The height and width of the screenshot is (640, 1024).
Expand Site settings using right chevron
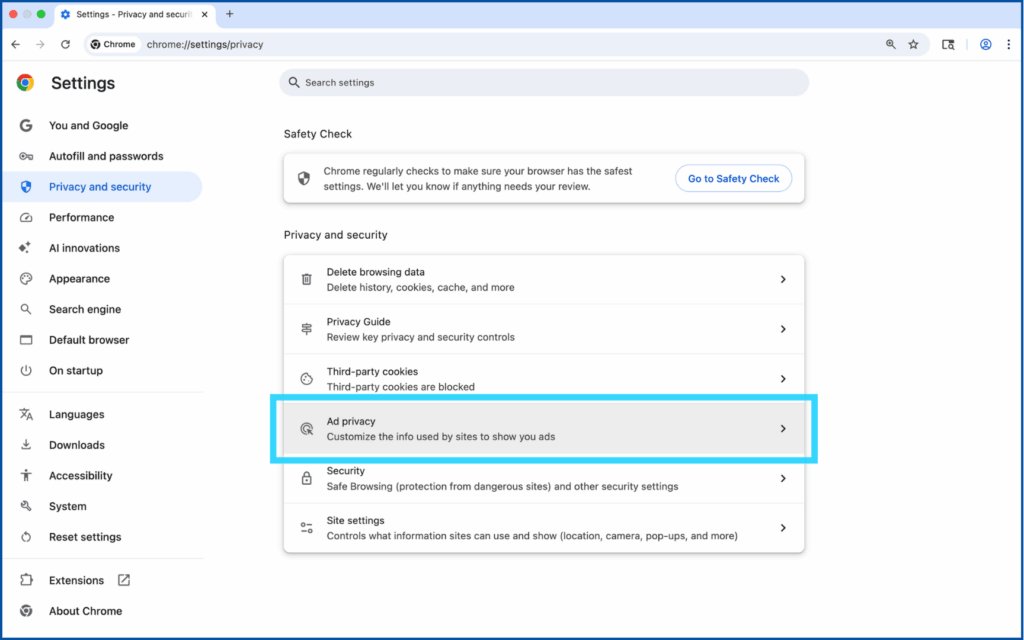783,528
